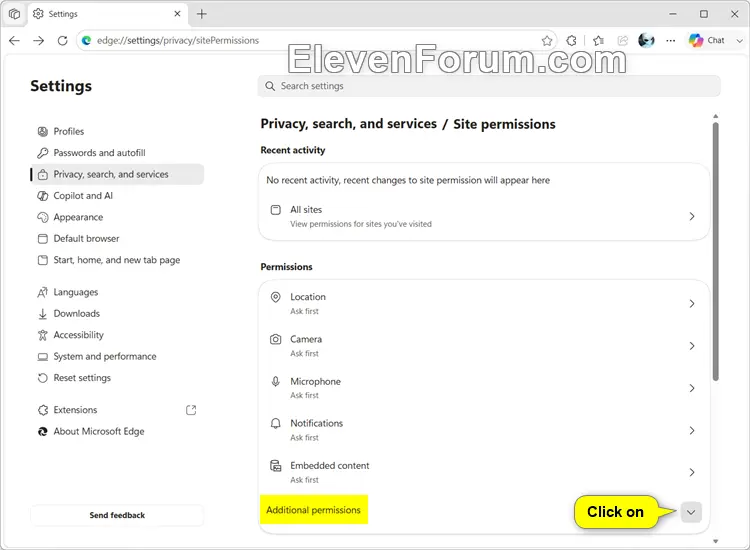Open Reset settings

click(x=117, y=378)
